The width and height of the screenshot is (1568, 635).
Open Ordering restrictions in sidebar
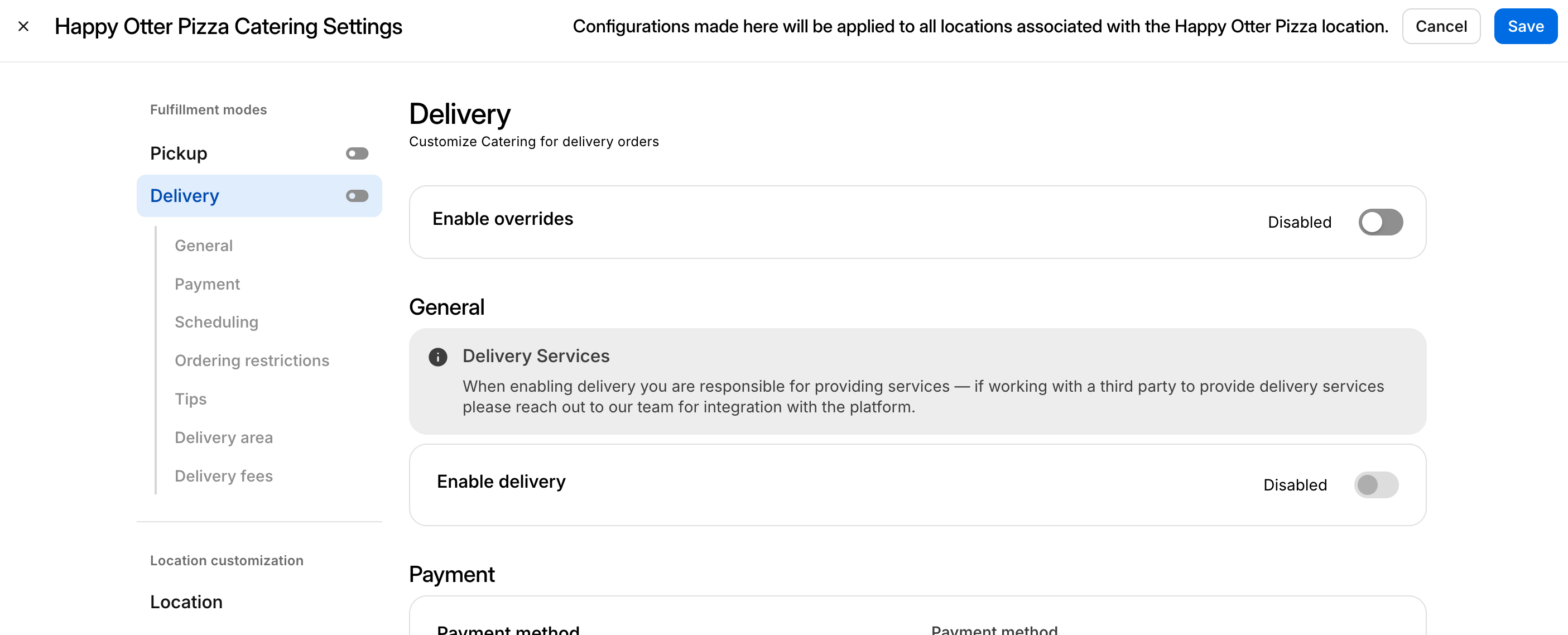252,360
